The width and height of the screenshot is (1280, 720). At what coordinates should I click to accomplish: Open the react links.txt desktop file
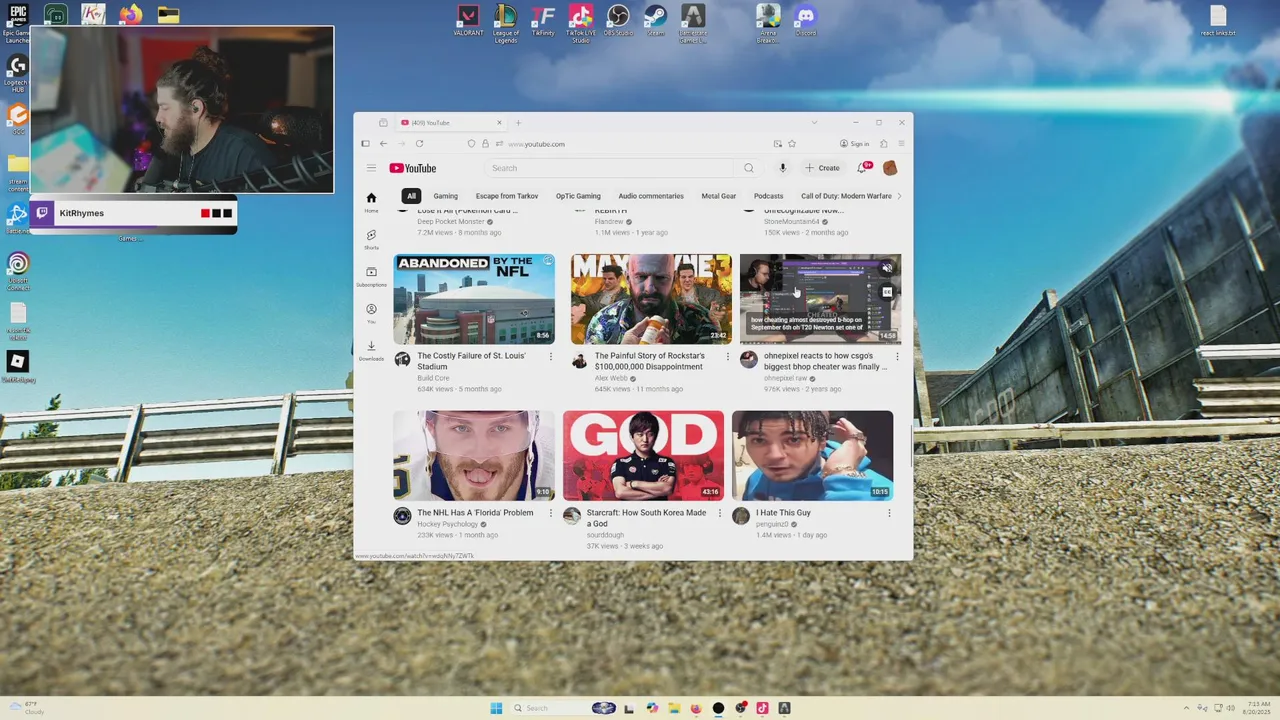1218,22
